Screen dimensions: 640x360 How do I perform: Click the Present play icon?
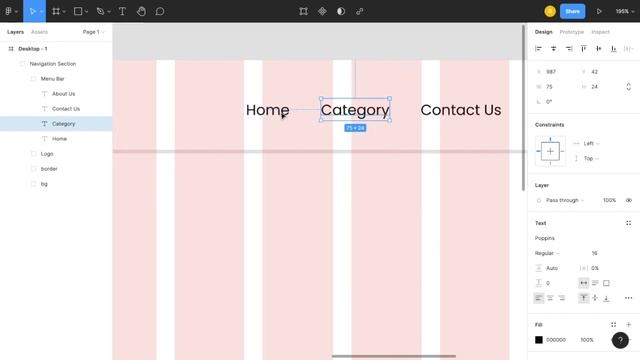599,11
